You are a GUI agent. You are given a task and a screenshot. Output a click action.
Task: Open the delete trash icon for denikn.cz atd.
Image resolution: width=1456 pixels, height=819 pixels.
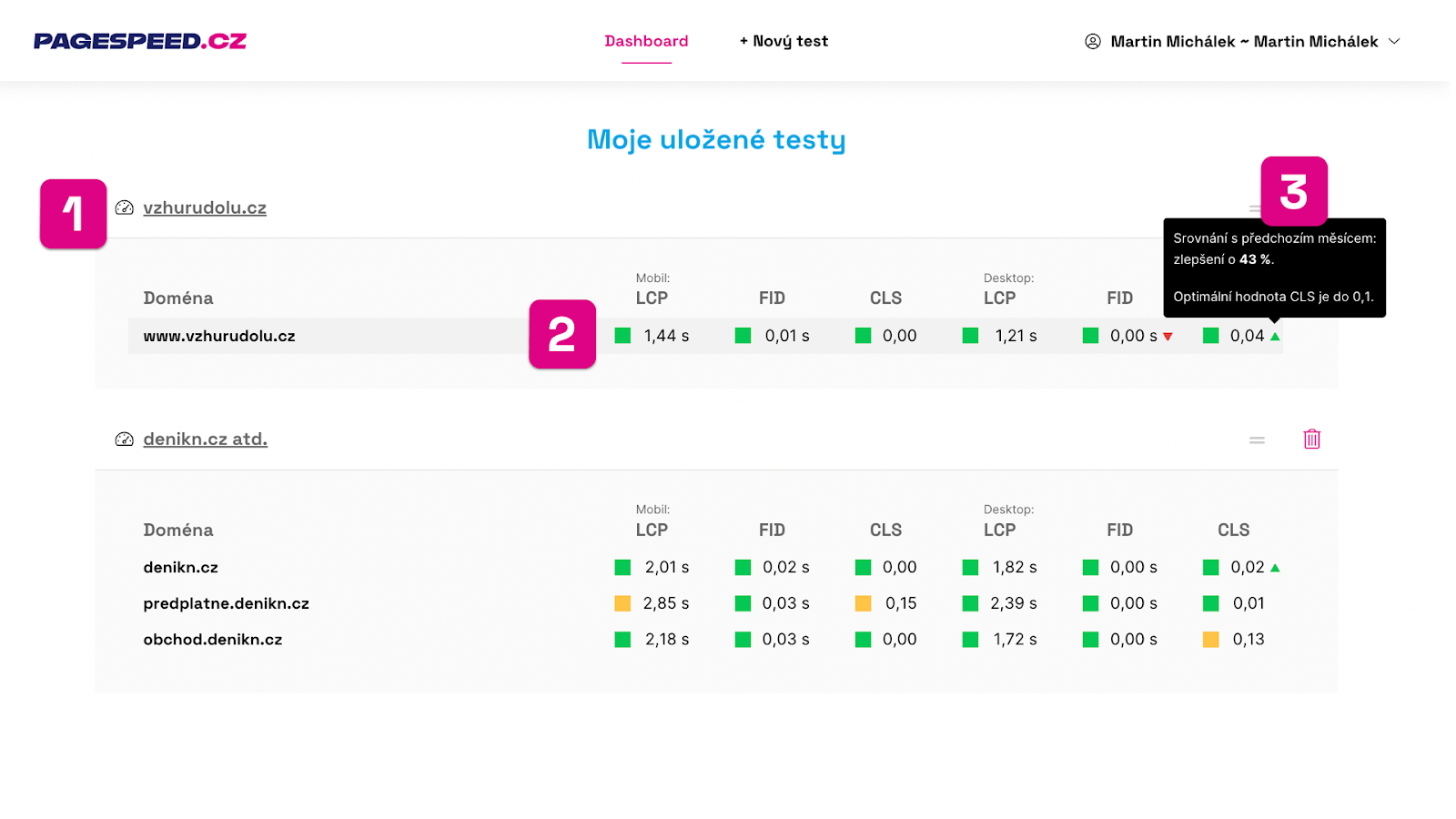(1311, 439)
